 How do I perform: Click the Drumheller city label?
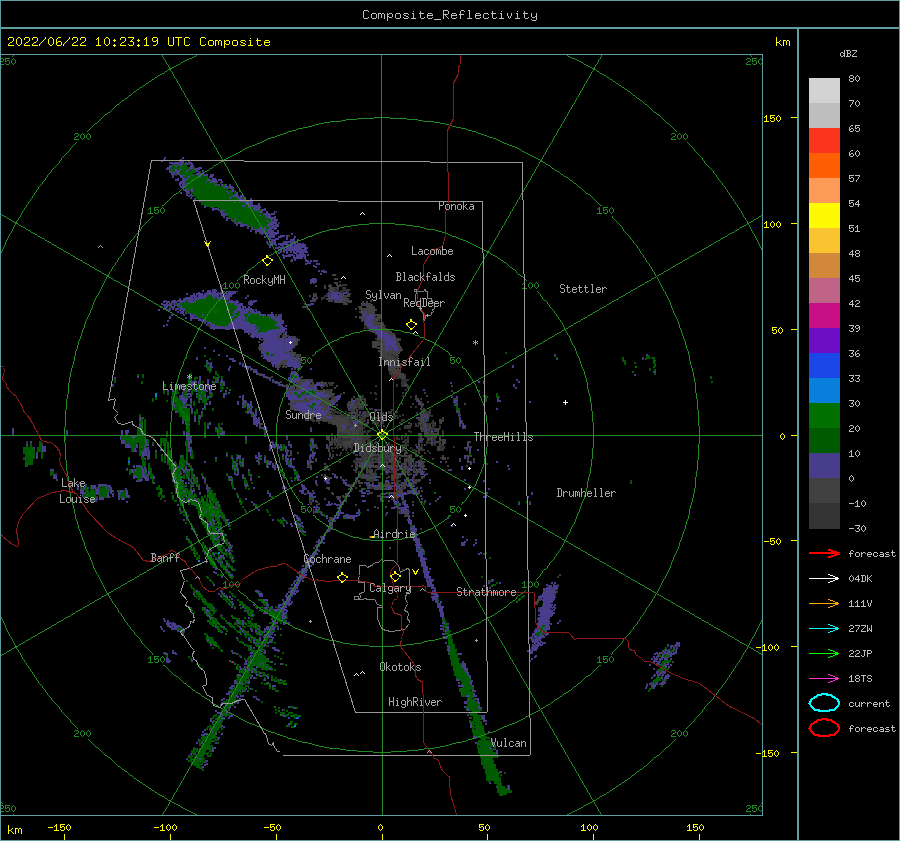pos(586,493)
